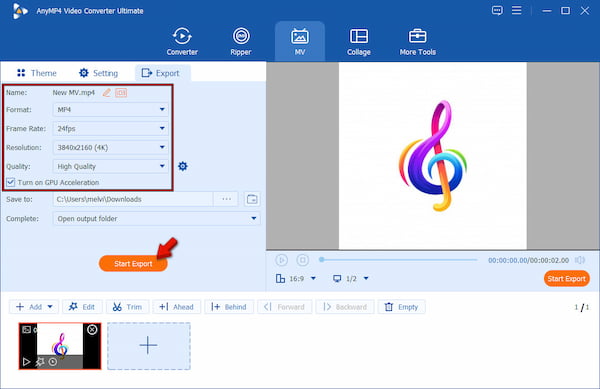
Task: Click the 00:00:00.00/00:00:02.00 time display
Action: coord(528,260)
